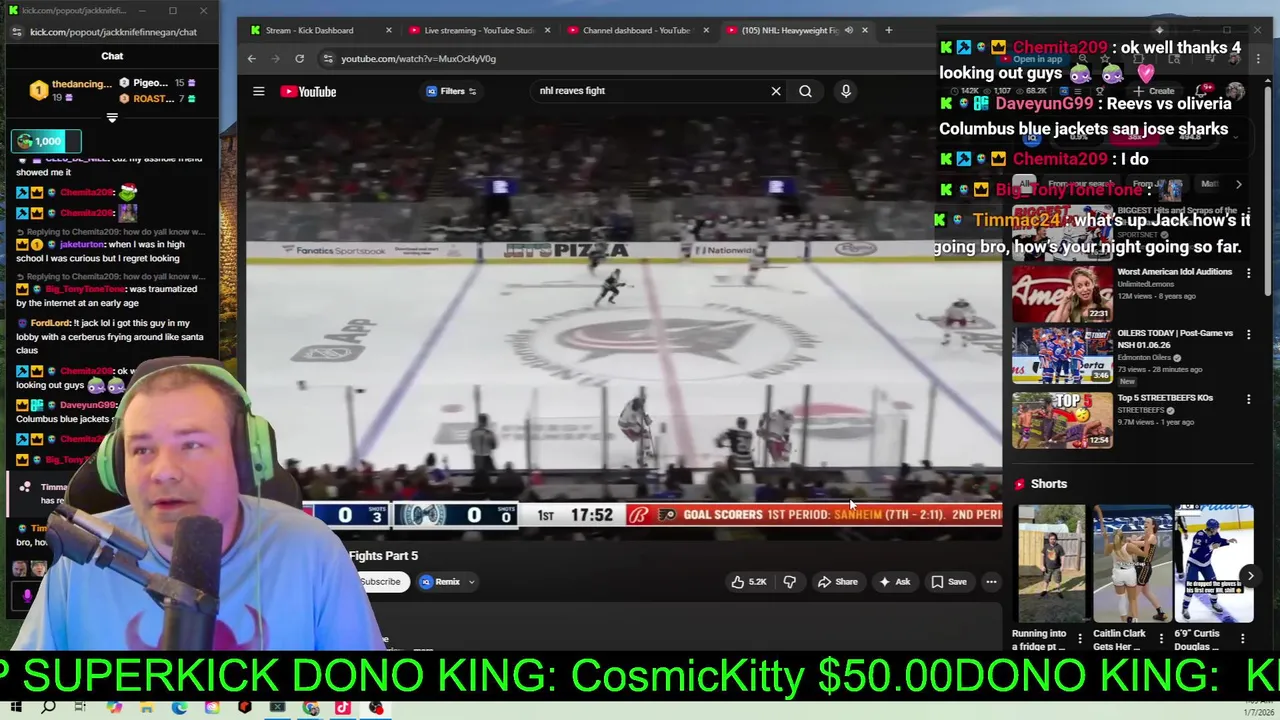This screenshot has width=1280, height=720.
Task: Focus the YouTube search field
Action: (650, 91)
